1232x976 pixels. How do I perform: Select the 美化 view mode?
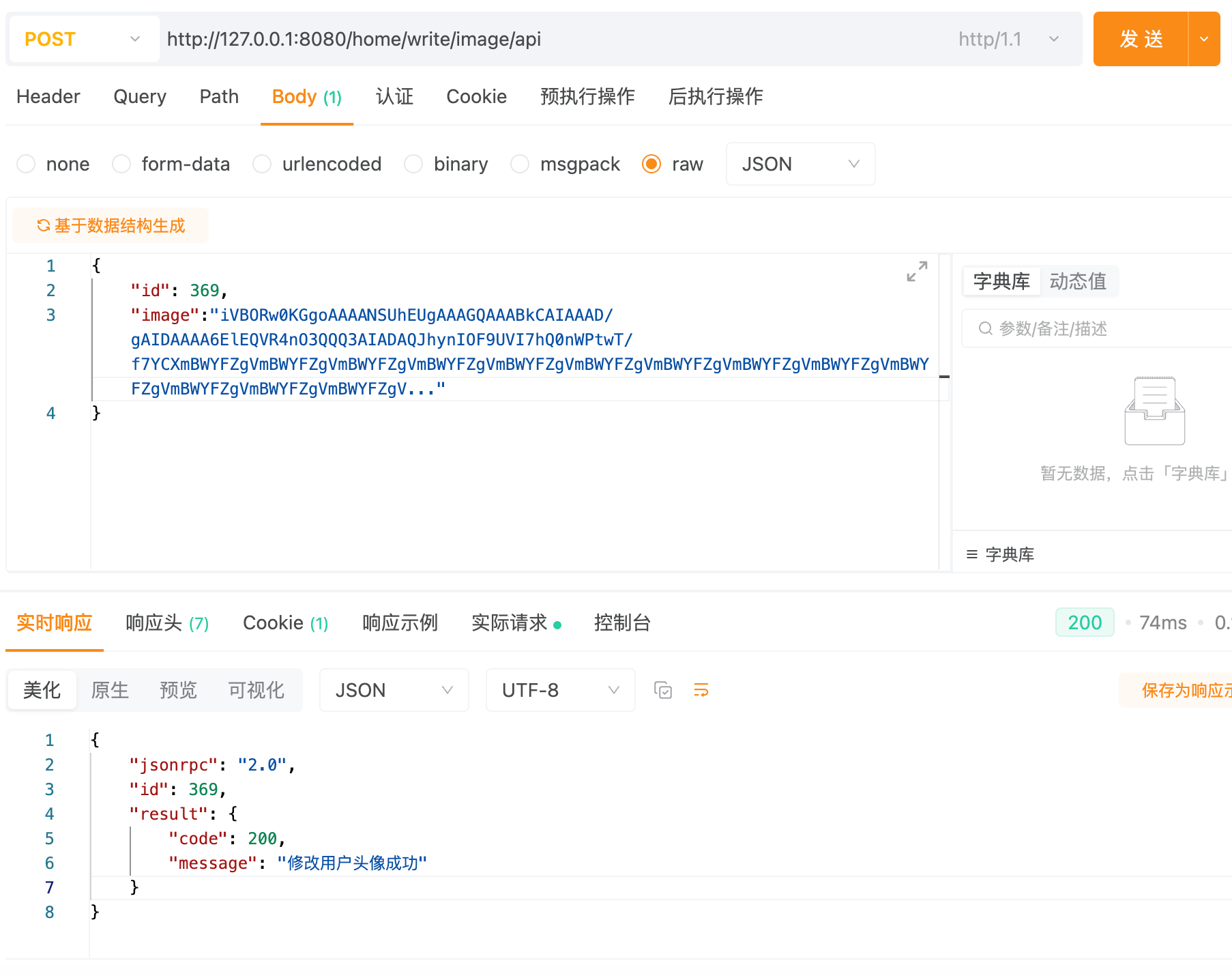tap(42, 690)
